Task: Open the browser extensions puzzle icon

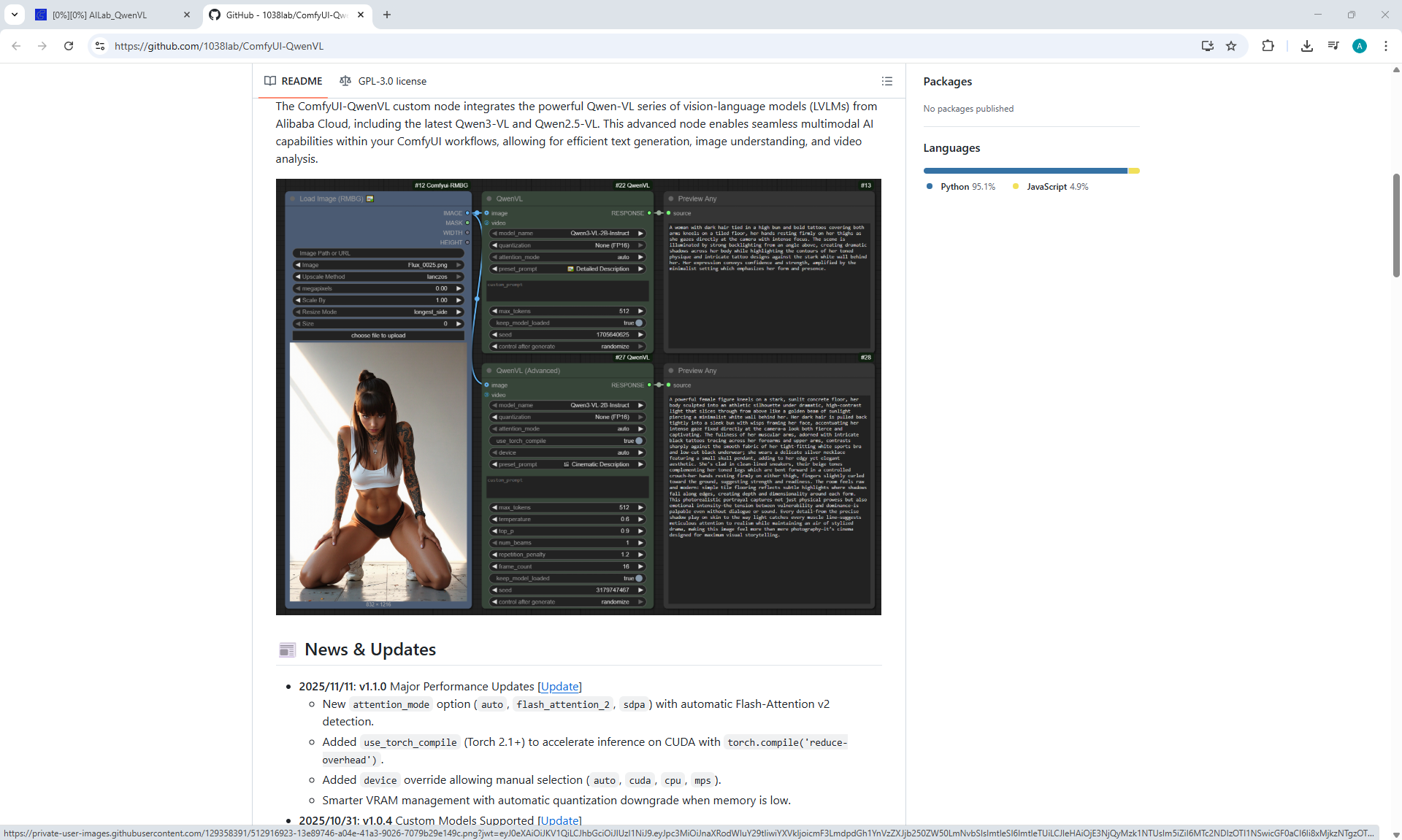Action: point(1268,46)
